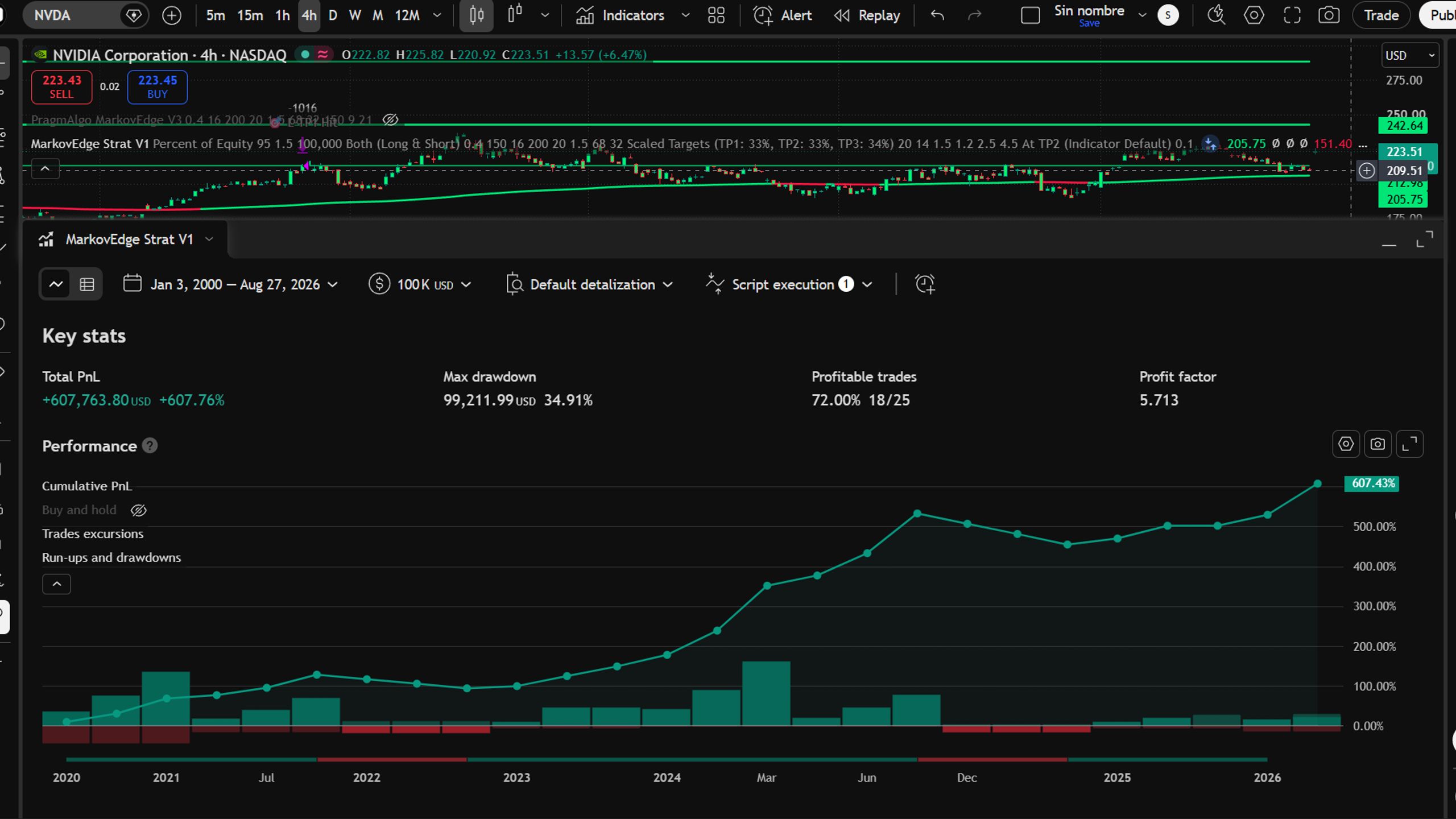Show strategy performance chart view
This screenshot has width=1456, height=819.
click(x=56, y=284)
